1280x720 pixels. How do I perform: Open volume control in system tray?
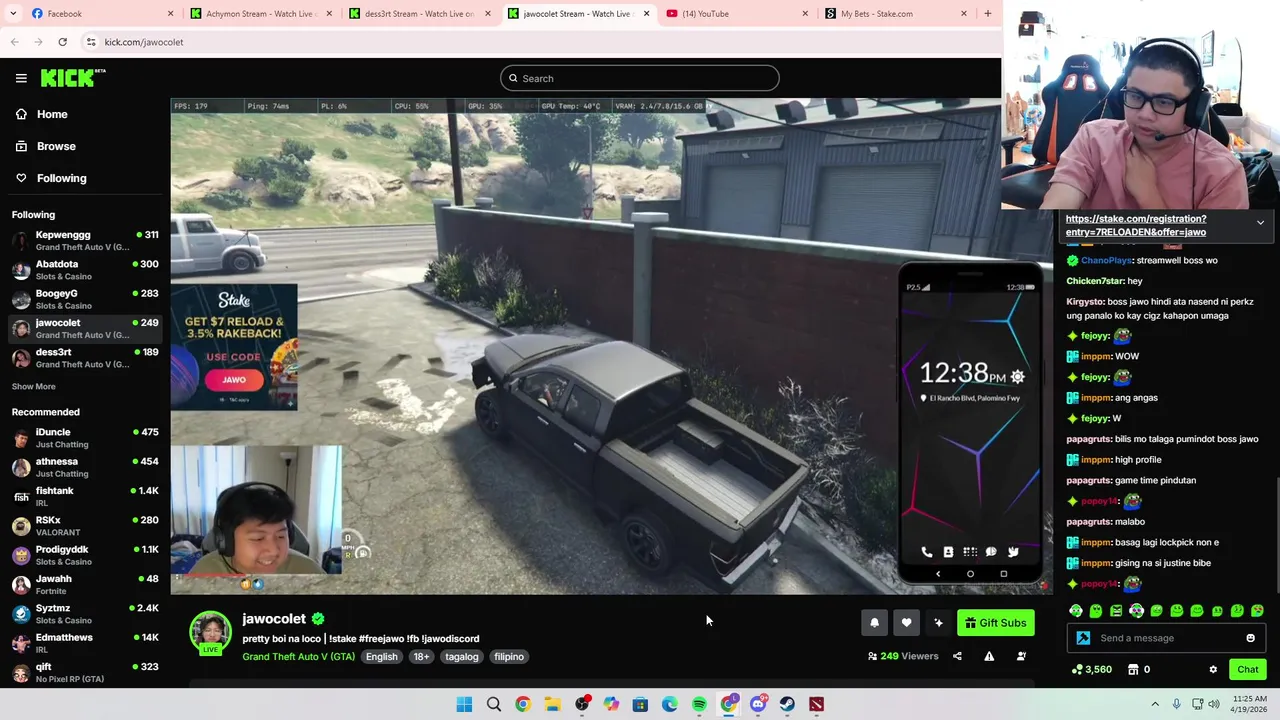pyautogui.click(x=1214, y=704)
